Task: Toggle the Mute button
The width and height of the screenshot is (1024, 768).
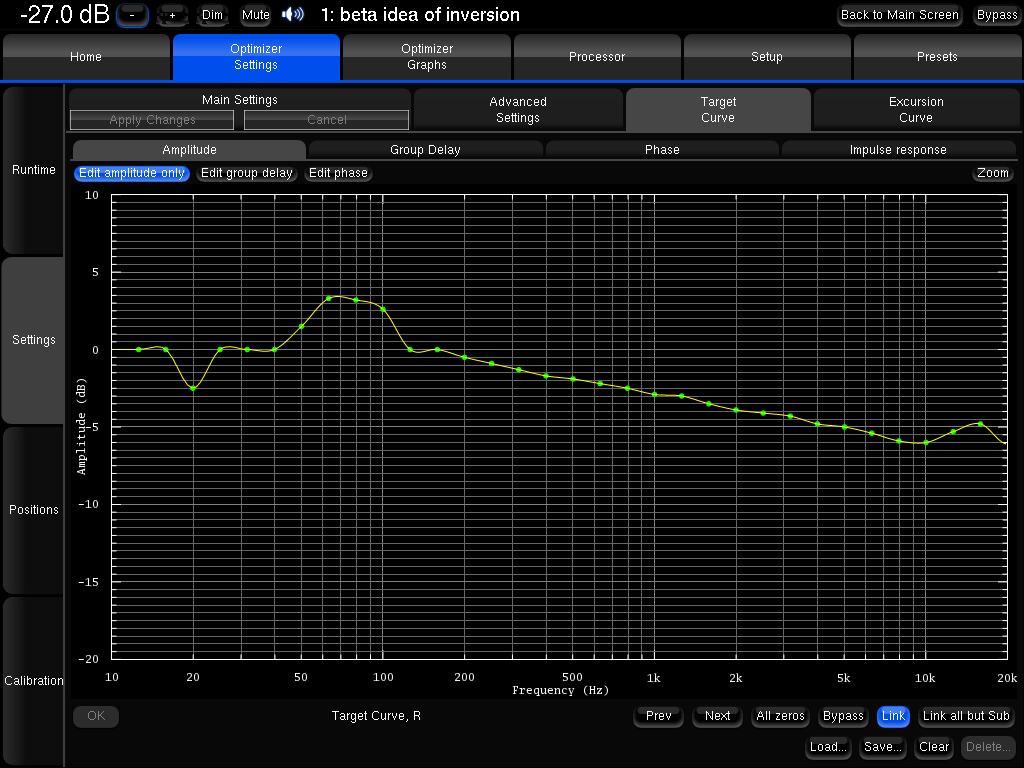Action: 256,15
